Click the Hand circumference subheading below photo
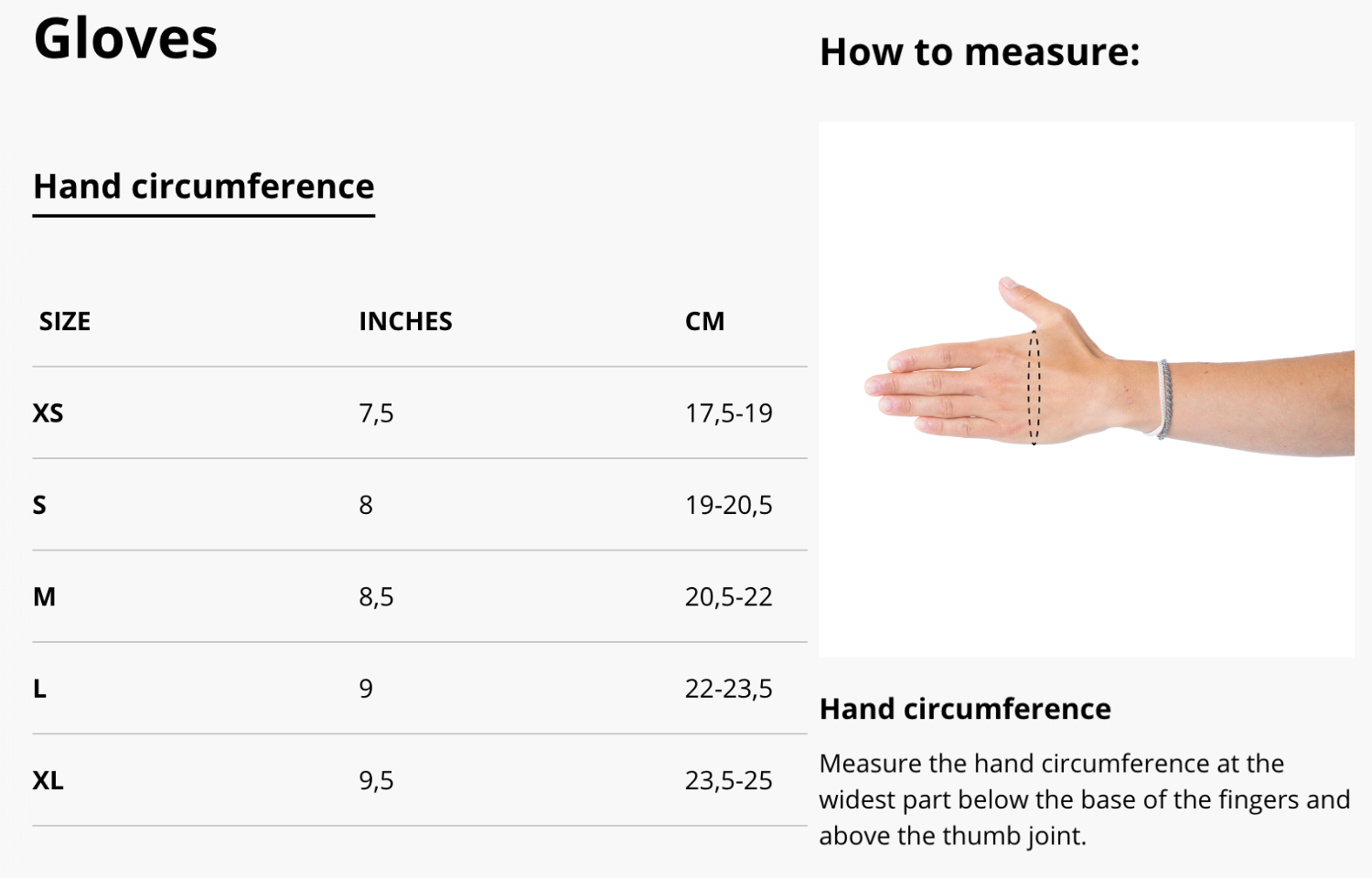This screenshot has width=1372, height=878. point(964,709)
